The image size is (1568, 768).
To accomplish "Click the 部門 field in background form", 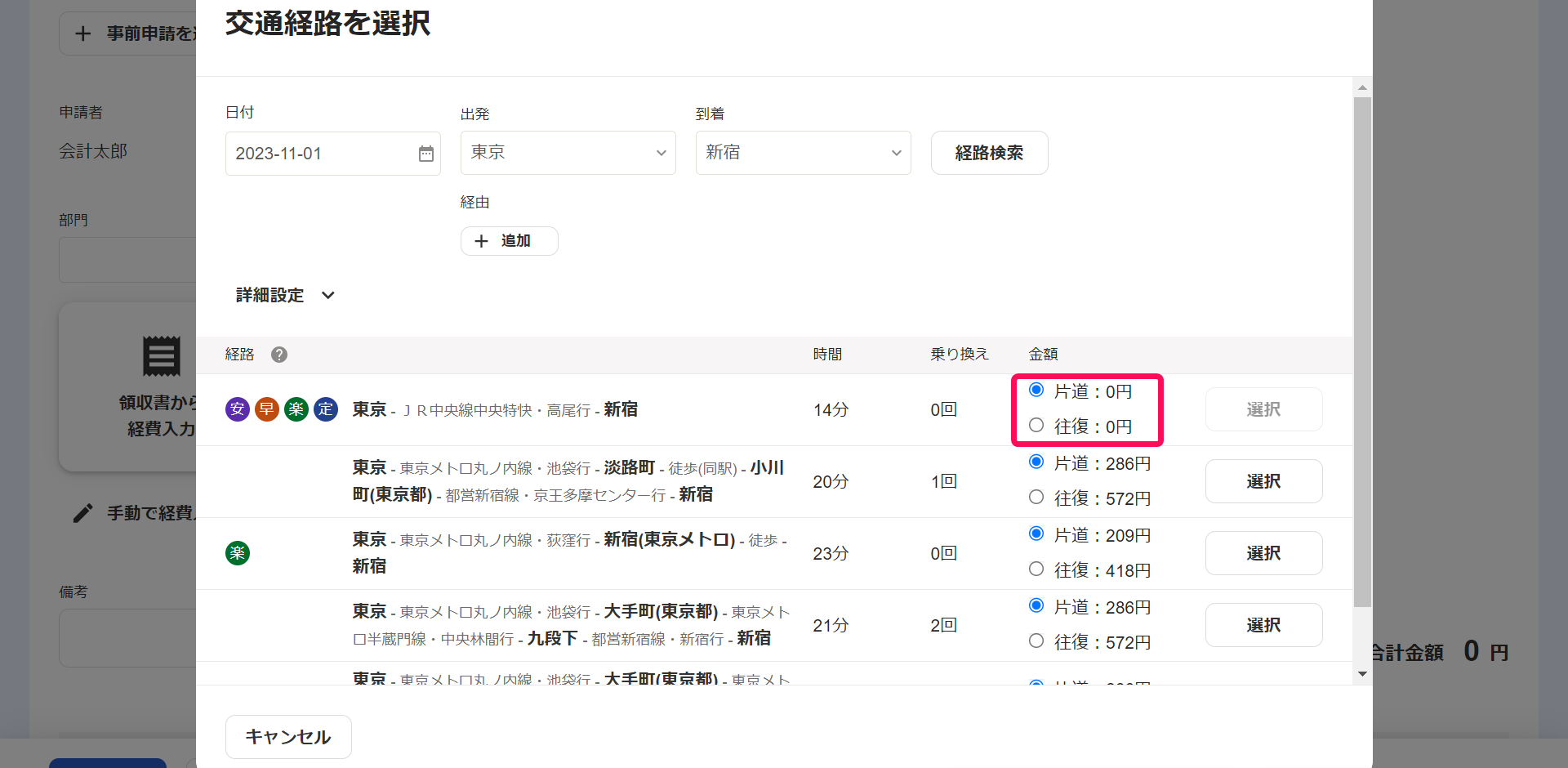I will pos(127,260).
